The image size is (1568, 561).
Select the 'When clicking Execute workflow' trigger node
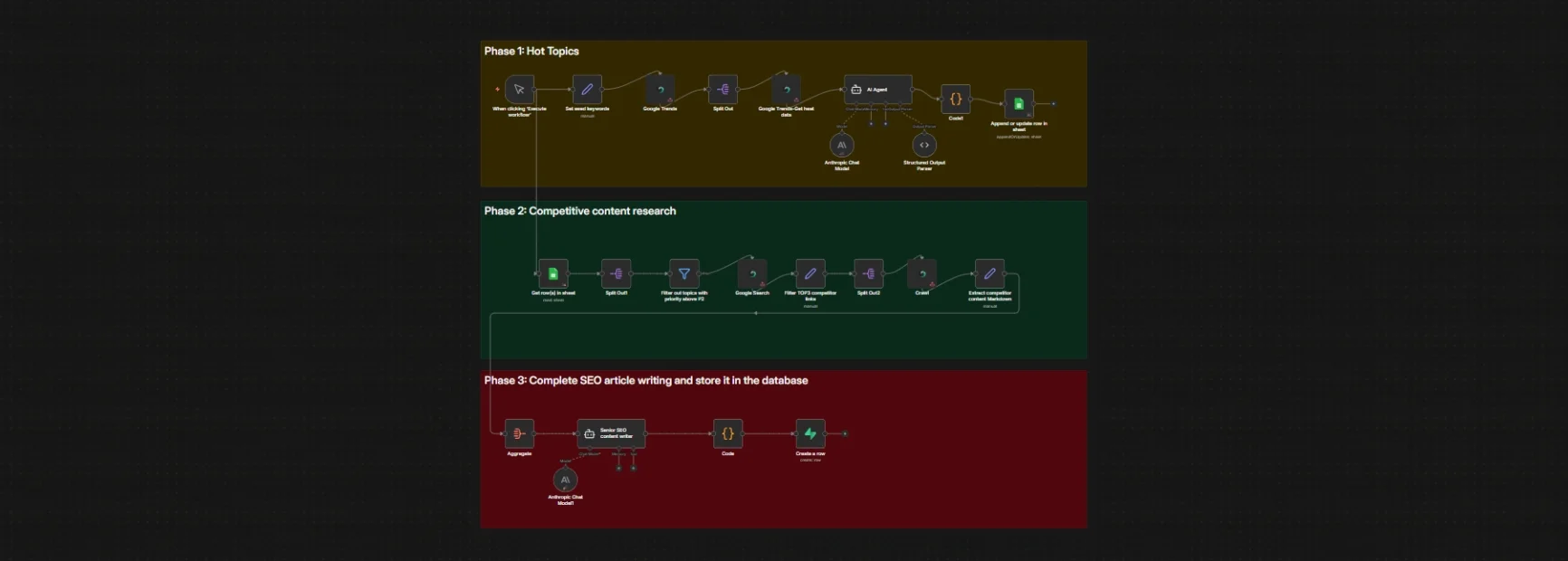coord(520,90)
